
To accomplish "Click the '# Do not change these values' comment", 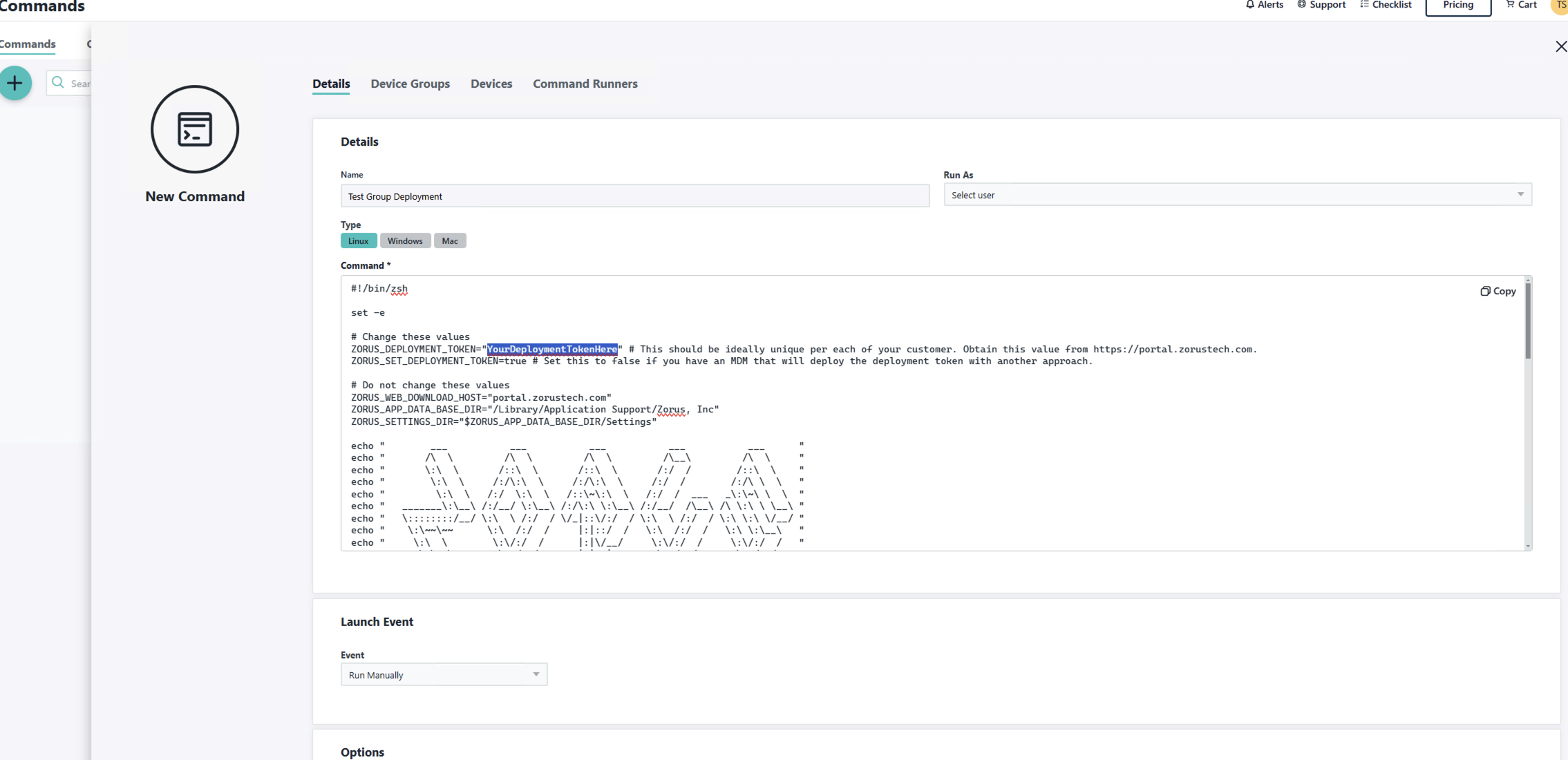I will 430,386.
